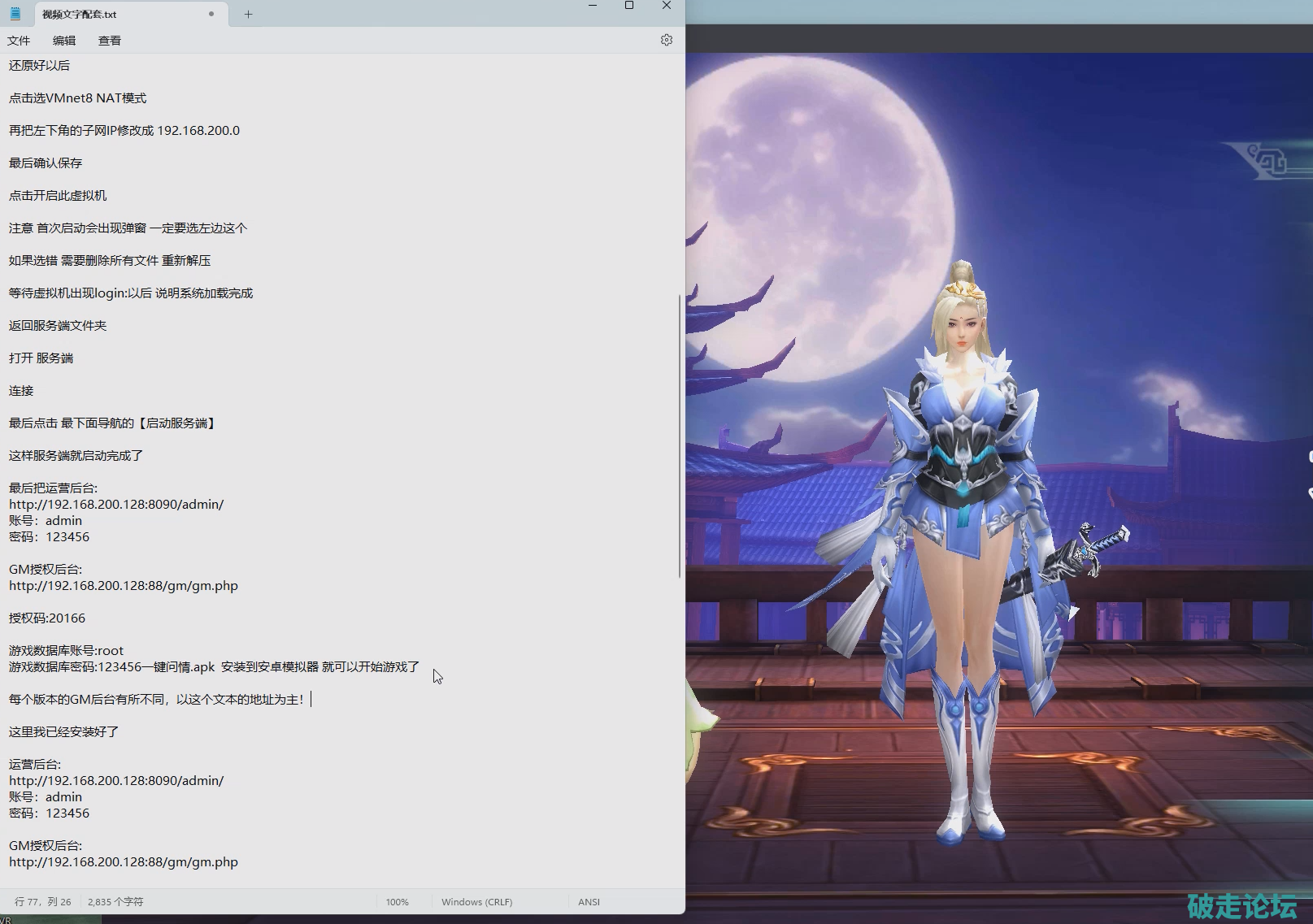Open Notepad settings gear icon

[666, 40]
